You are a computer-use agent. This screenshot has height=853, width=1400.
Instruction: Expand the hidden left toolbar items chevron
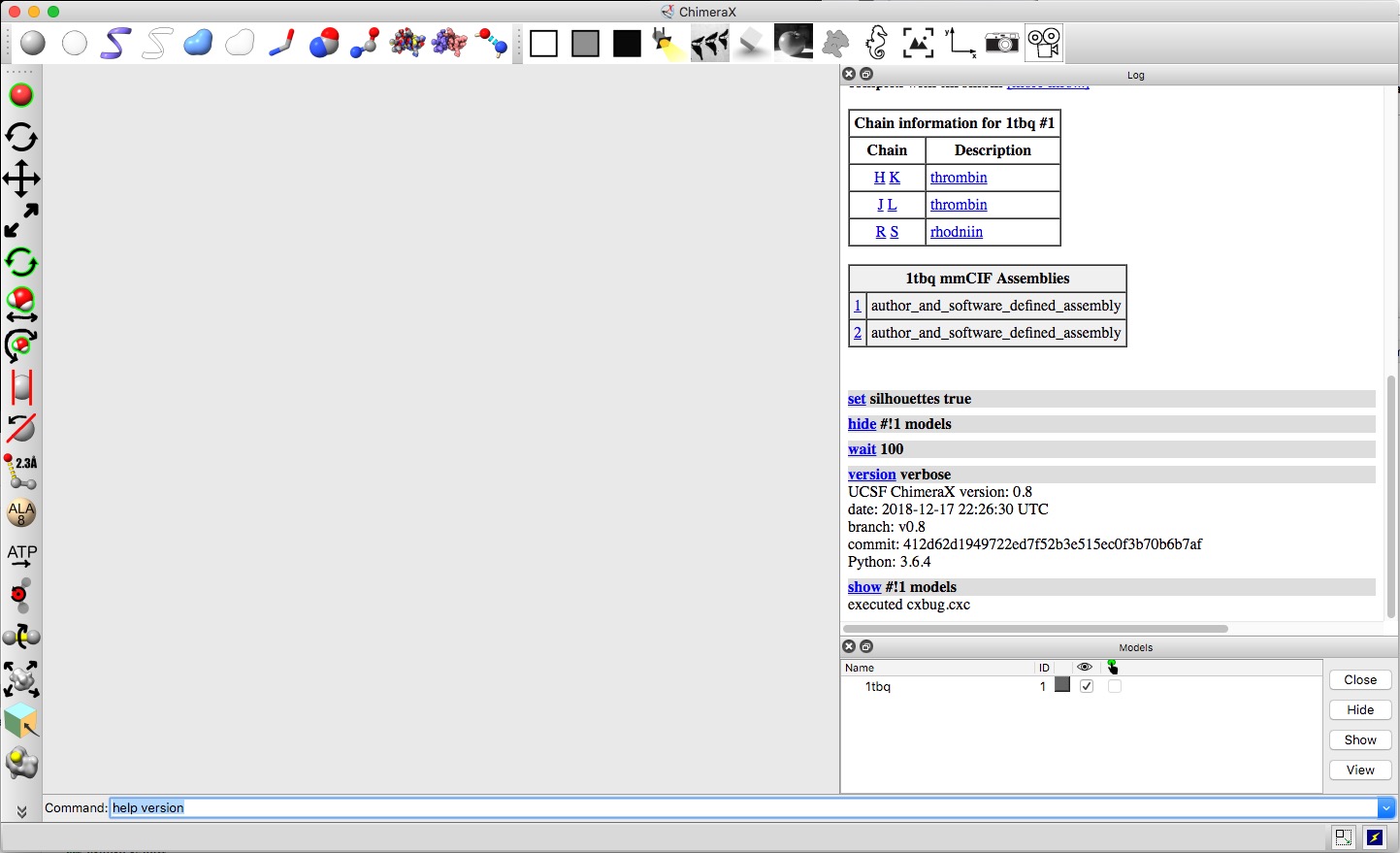[x=21, y=811]
